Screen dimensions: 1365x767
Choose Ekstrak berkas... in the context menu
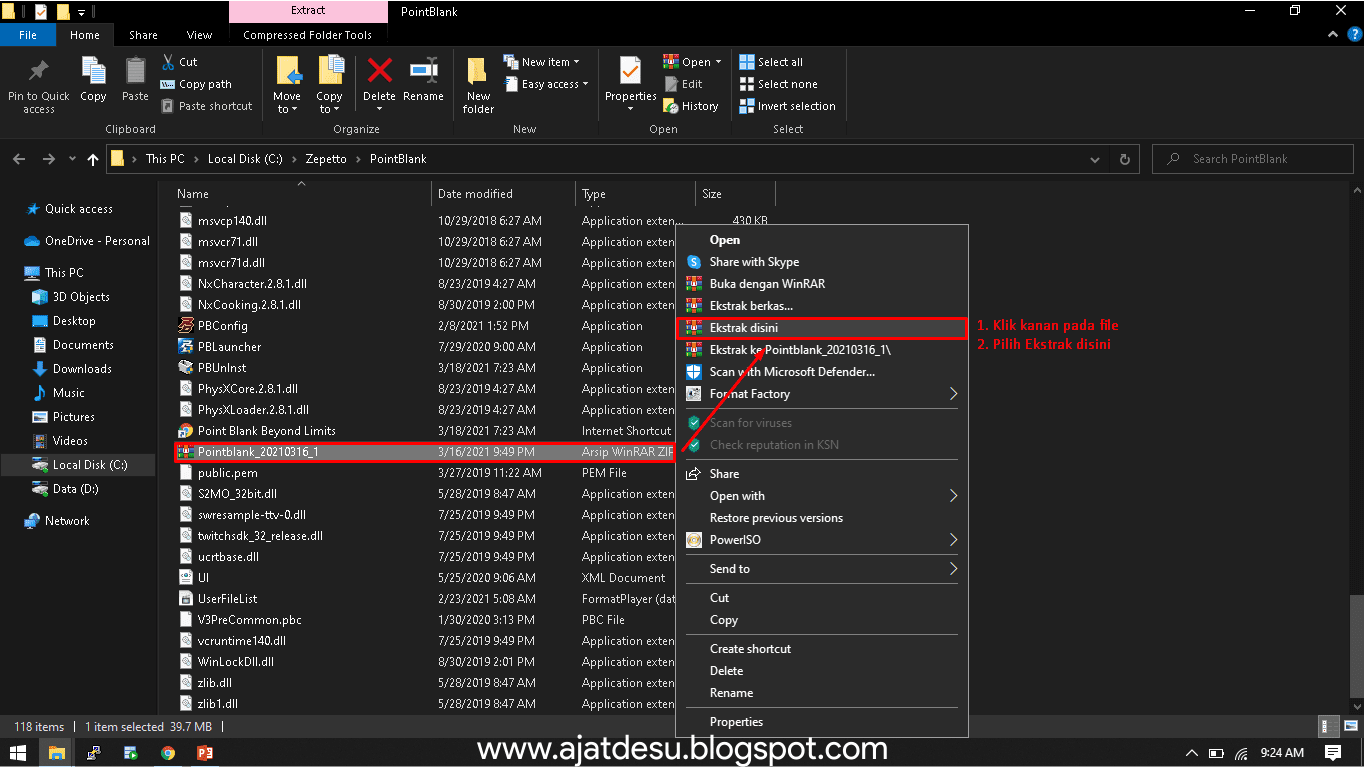click(x=822, y=306)
